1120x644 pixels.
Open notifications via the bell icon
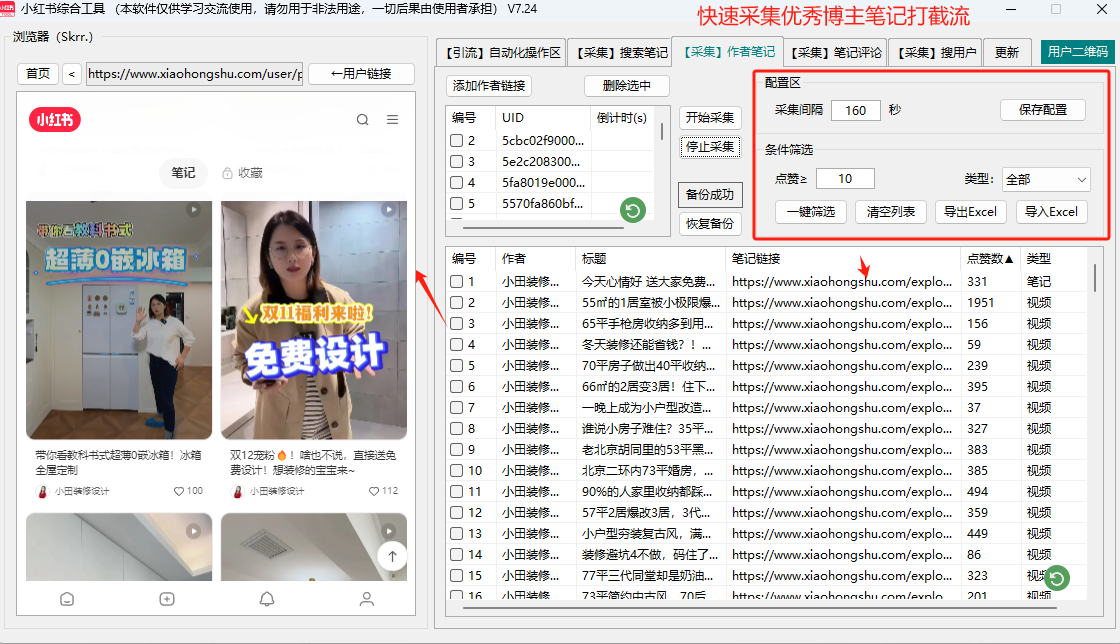267,599
